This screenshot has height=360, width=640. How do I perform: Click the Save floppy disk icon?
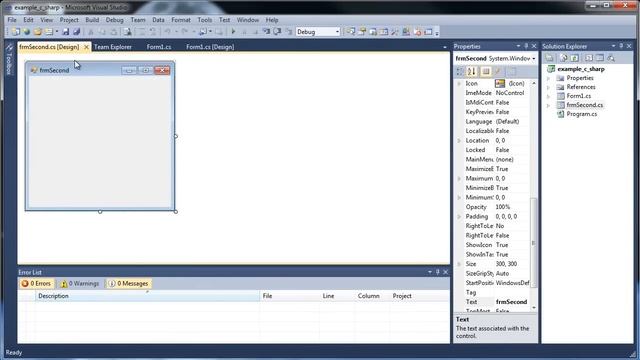65,31
